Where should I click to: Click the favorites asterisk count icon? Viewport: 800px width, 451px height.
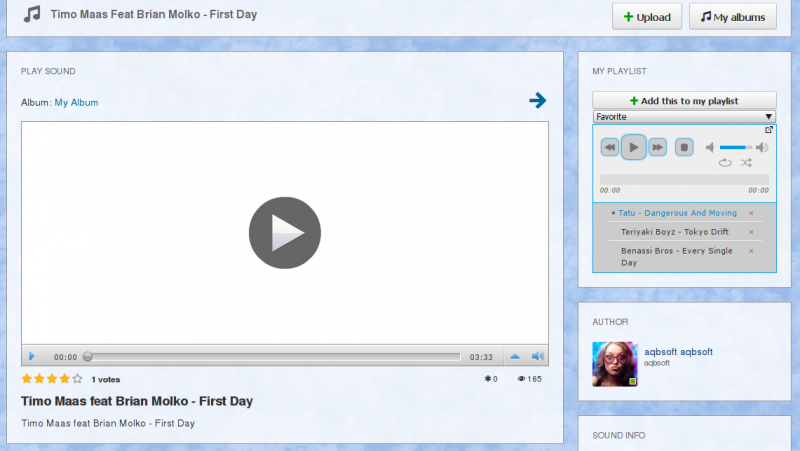488,379
